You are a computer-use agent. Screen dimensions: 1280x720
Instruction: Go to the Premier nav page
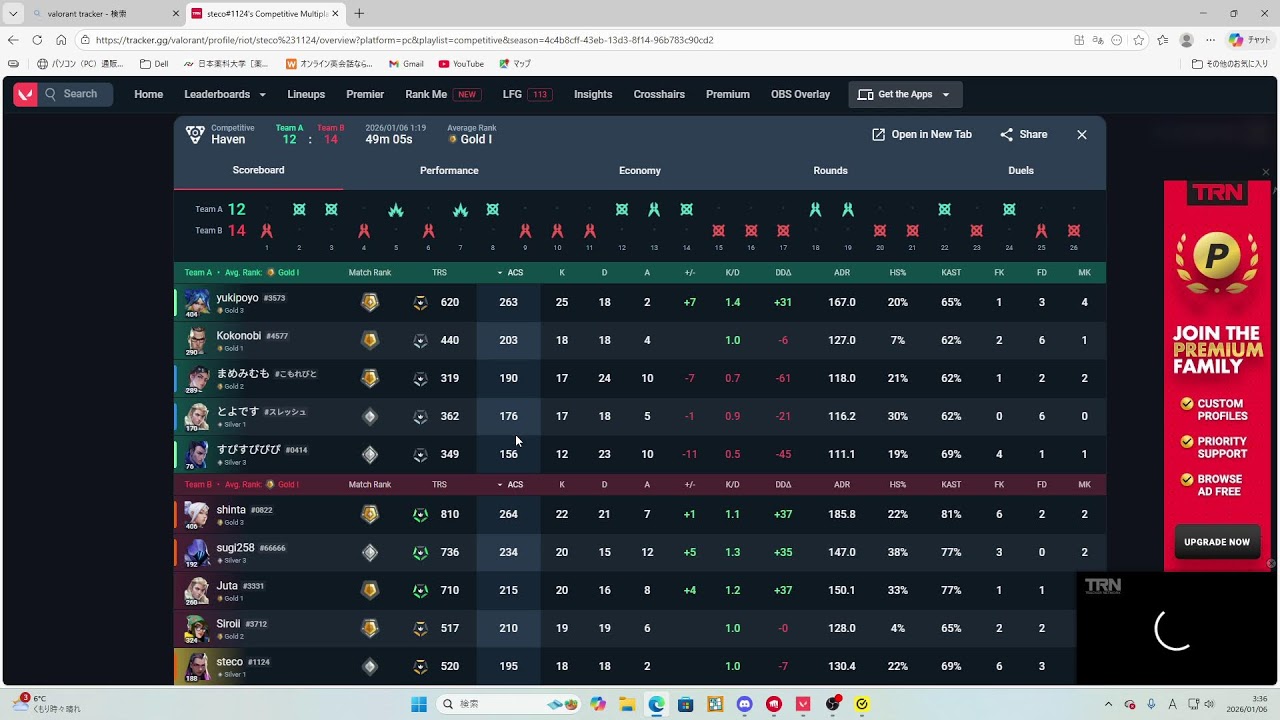click(x=365, y=94)
